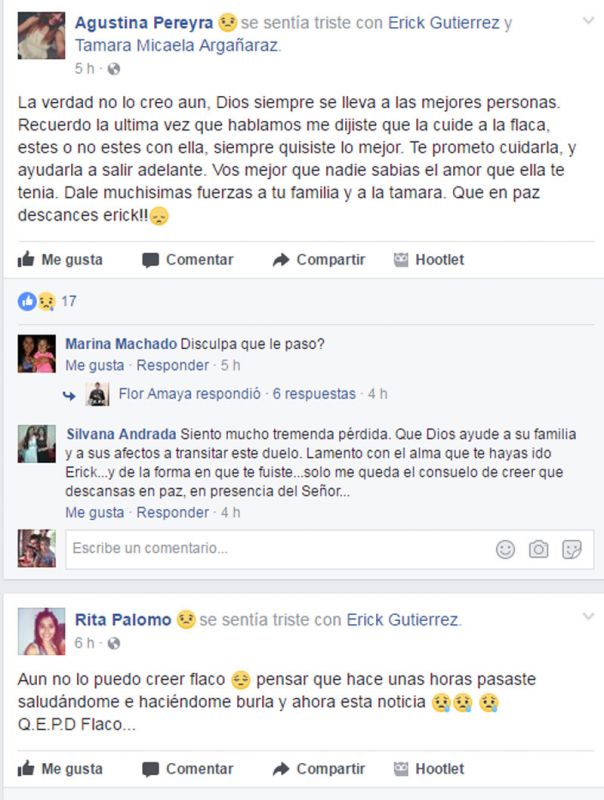This screenshot has width=604, height=800.
Task: Like Rita Palomo's post with Me gusta
Action: pos(60,769)
